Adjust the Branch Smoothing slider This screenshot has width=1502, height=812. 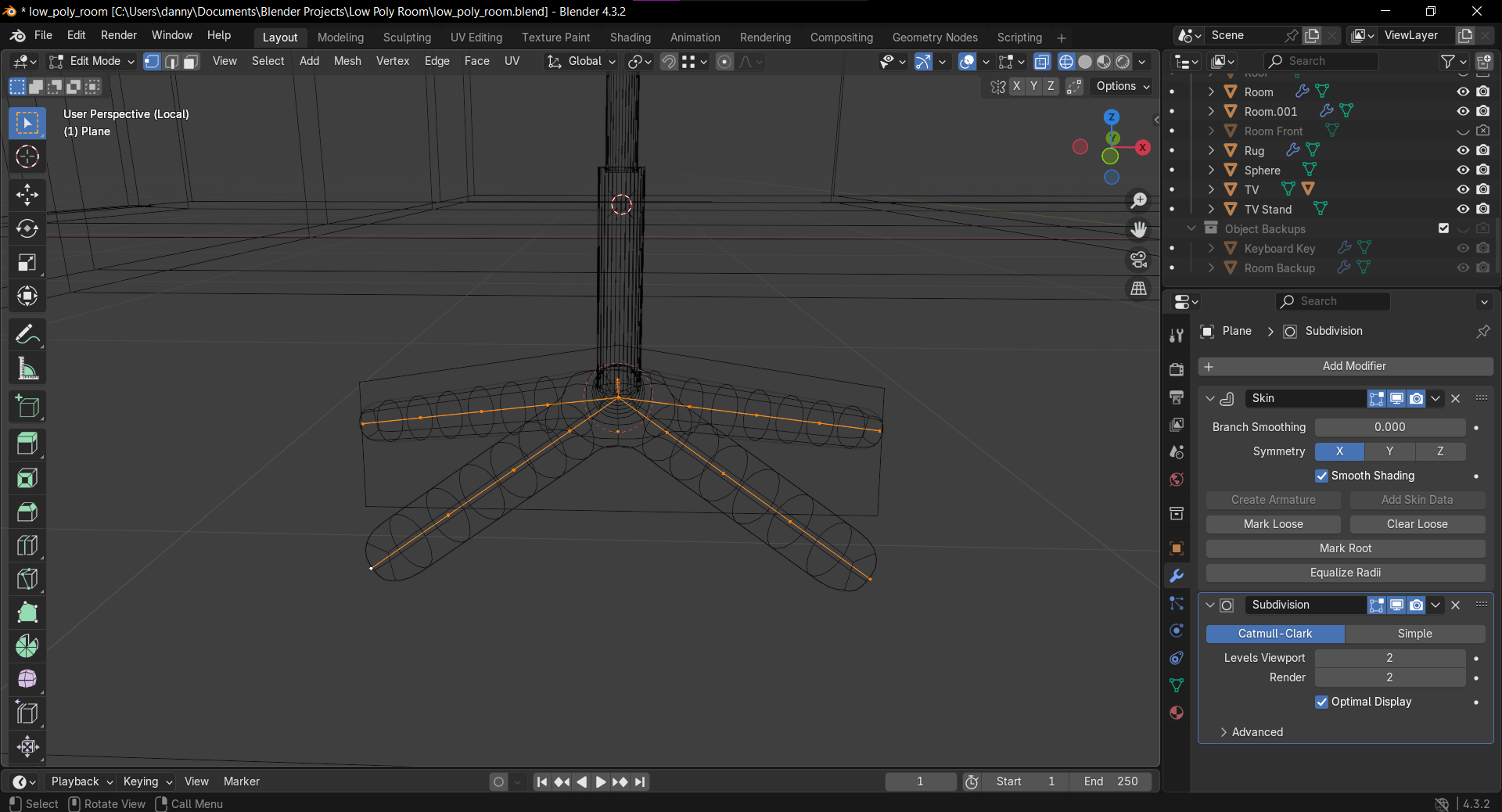(x=1389, y=427)
